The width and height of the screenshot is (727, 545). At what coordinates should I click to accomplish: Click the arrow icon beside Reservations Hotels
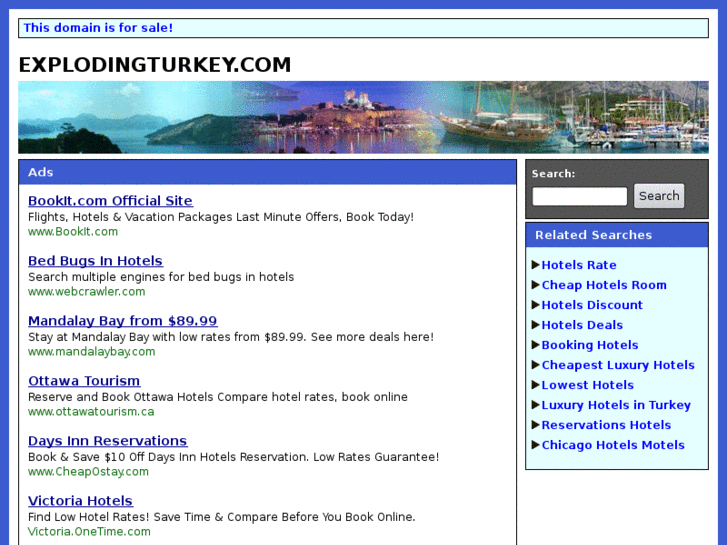coord(536,424)
